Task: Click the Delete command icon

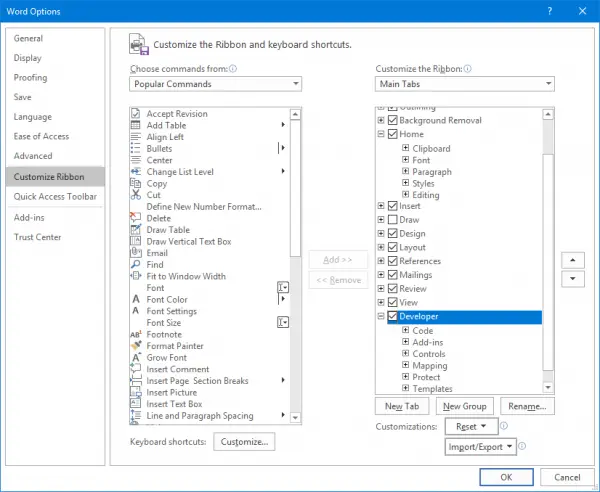Action: tap(135, 218)
